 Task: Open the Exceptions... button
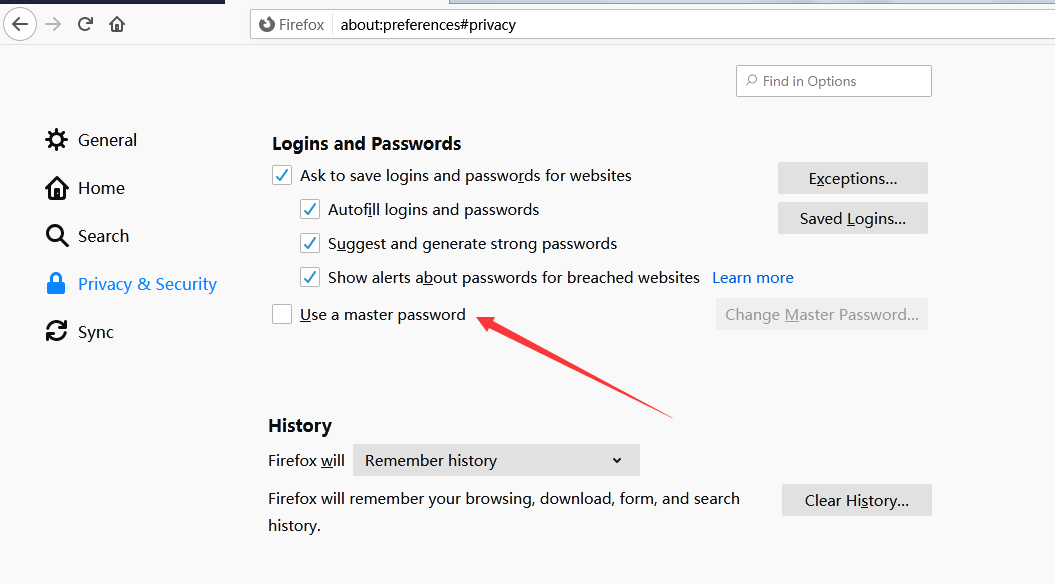(852, 178)
